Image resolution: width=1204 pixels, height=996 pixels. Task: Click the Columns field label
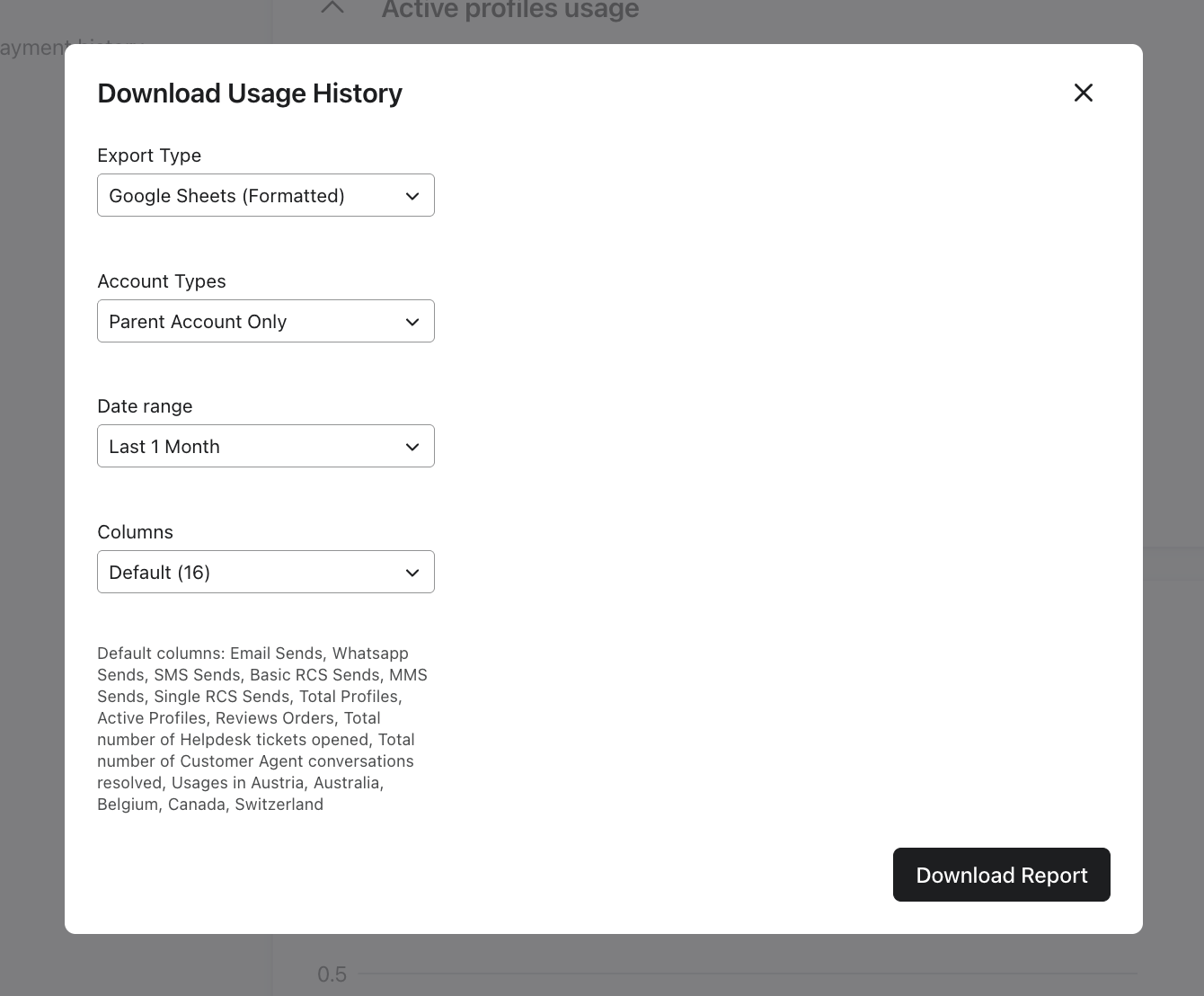tap(135, 532)
